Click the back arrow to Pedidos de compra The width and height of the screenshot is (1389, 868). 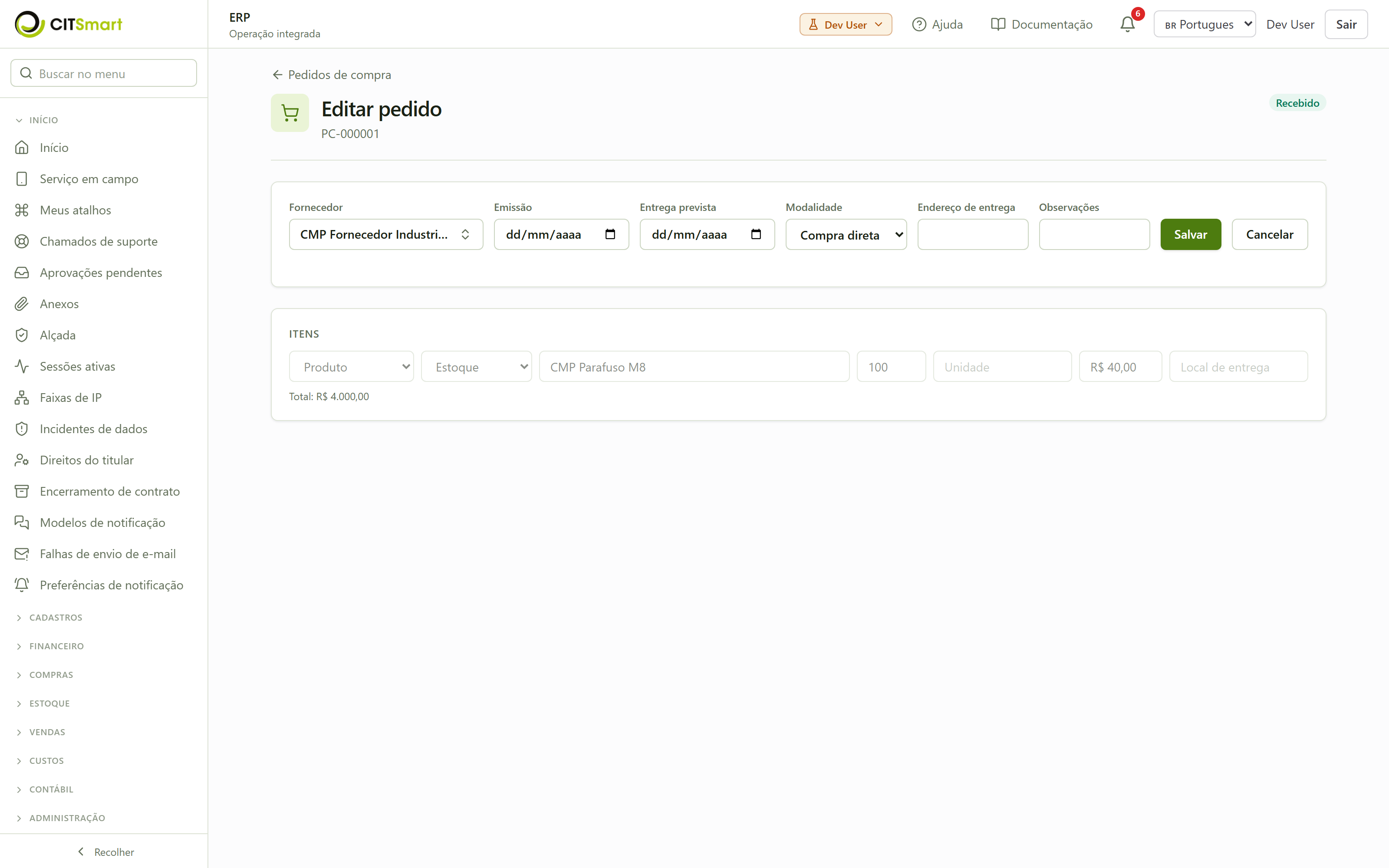coord(277,75)
